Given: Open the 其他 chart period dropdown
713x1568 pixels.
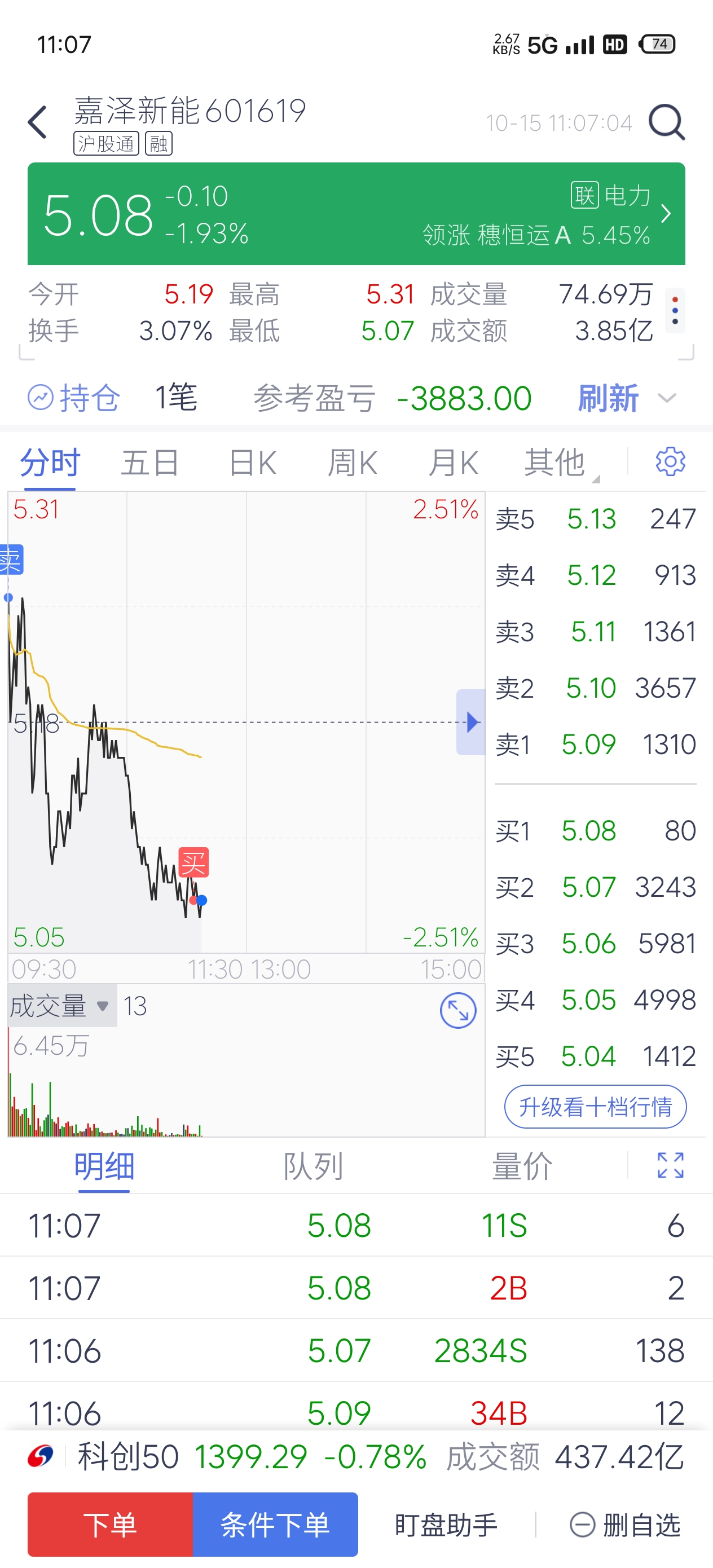Looking at the screenshot, I should pyautogui.click(x=561, y=463).
